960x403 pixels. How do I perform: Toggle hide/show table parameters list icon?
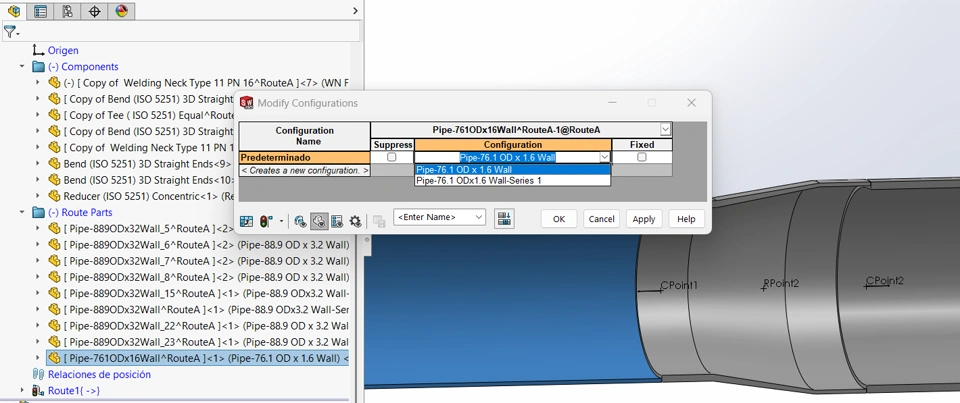(x=337, y=221)
